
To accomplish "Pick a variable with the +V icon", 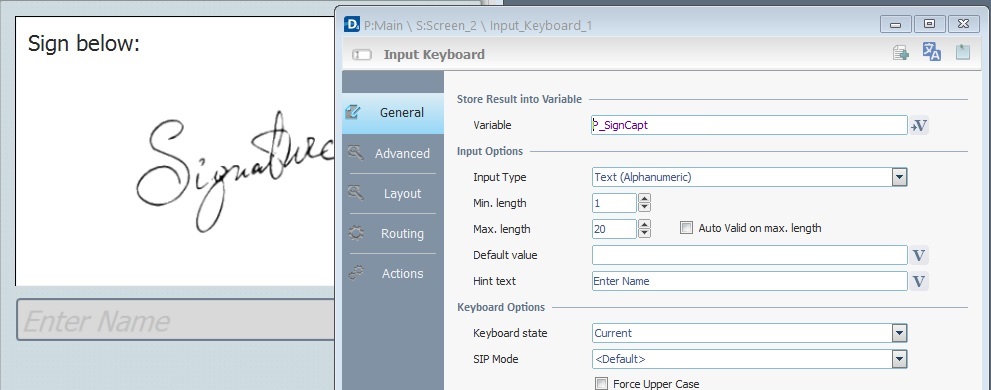I will [919, 126].
